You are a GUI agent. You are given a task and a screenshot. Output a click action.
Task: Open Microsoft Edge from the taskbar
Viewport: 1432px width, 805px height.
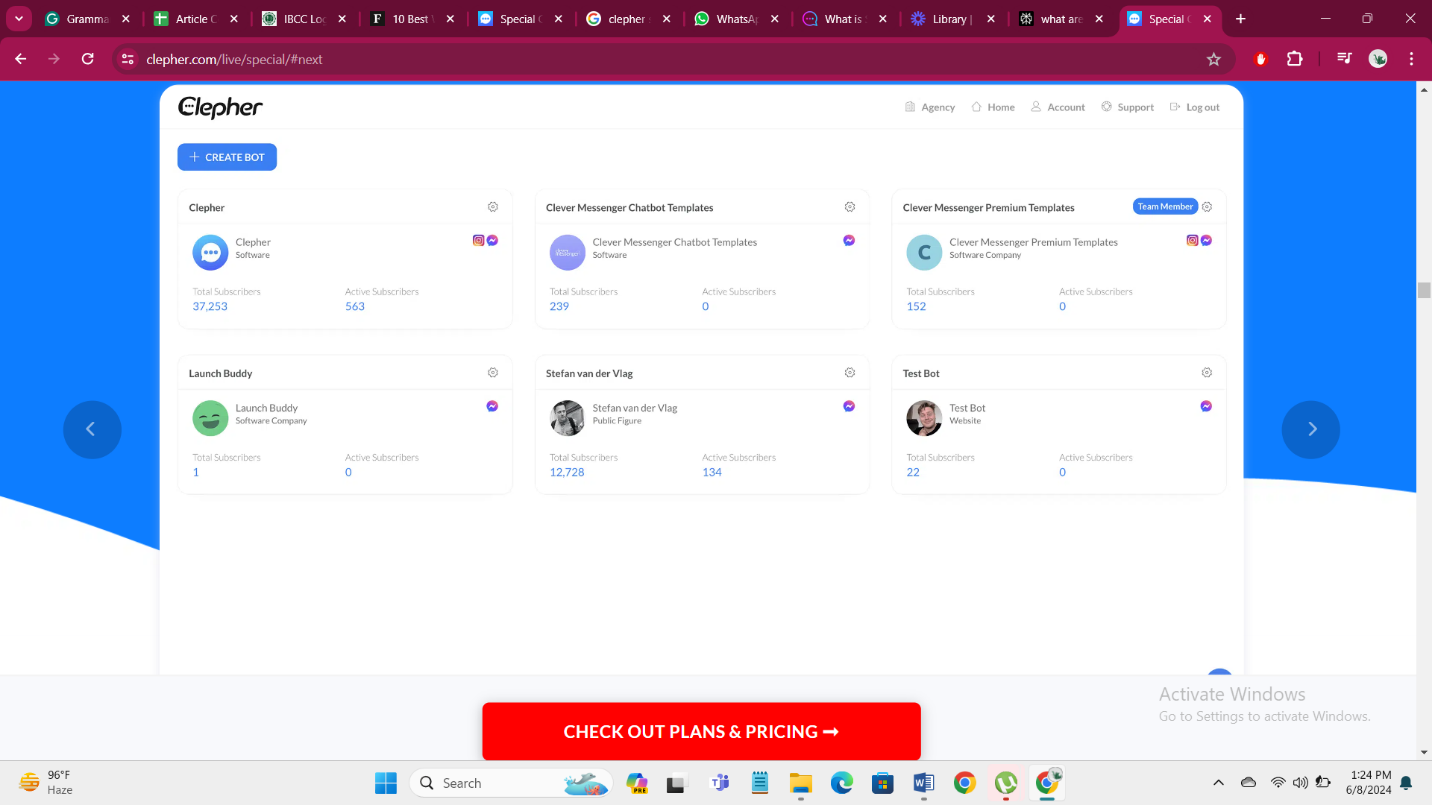(842, 783)
